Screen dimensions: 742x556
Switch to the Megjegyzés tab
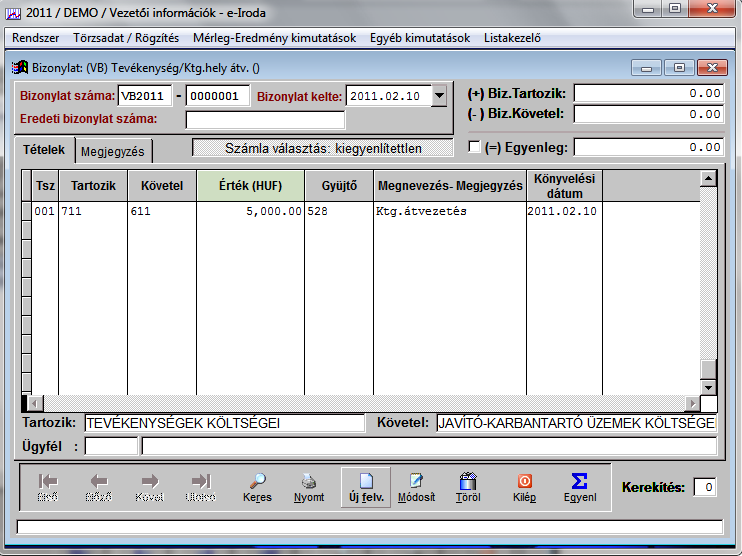coord(113,152)
